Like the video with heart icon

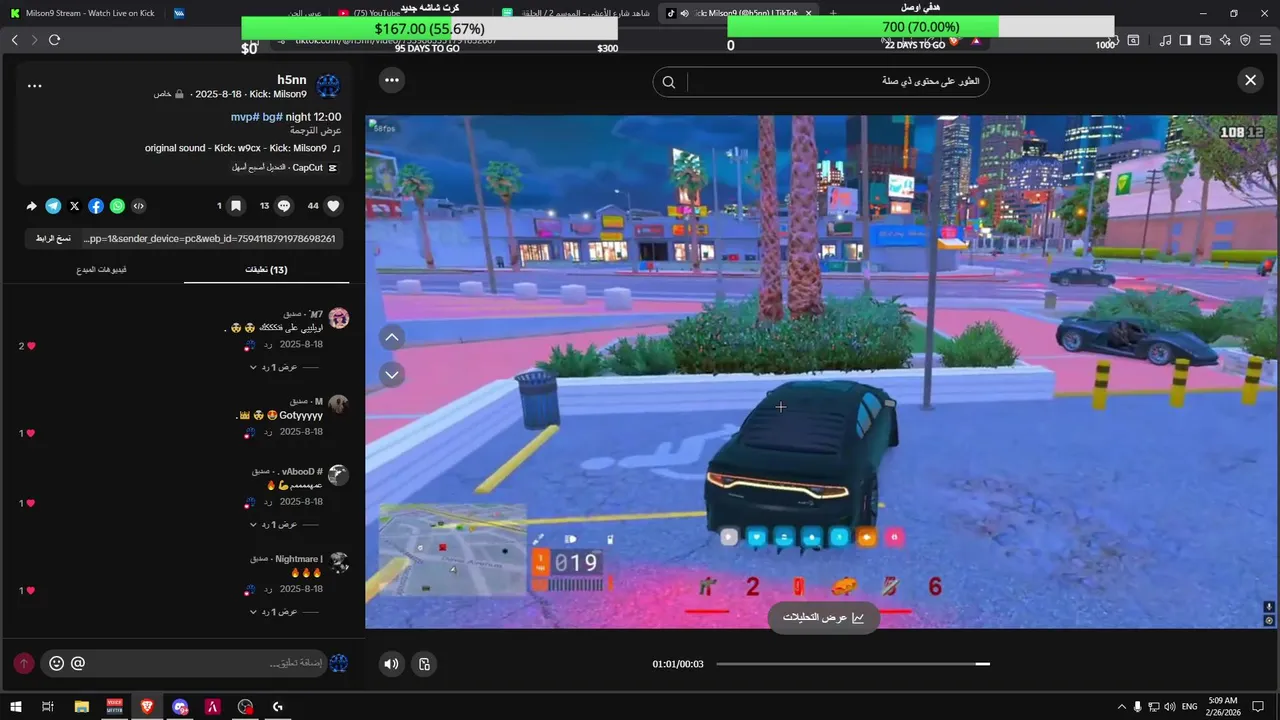[x=334, y=206]
